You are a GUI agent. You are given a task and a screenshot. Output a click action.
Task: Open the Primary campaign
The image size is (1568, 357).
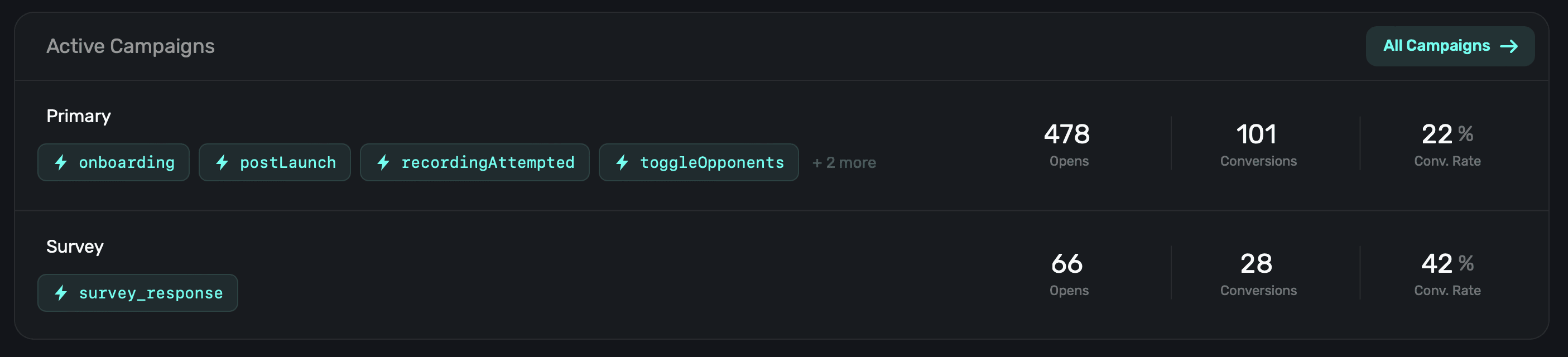click(x=79, y=116)
